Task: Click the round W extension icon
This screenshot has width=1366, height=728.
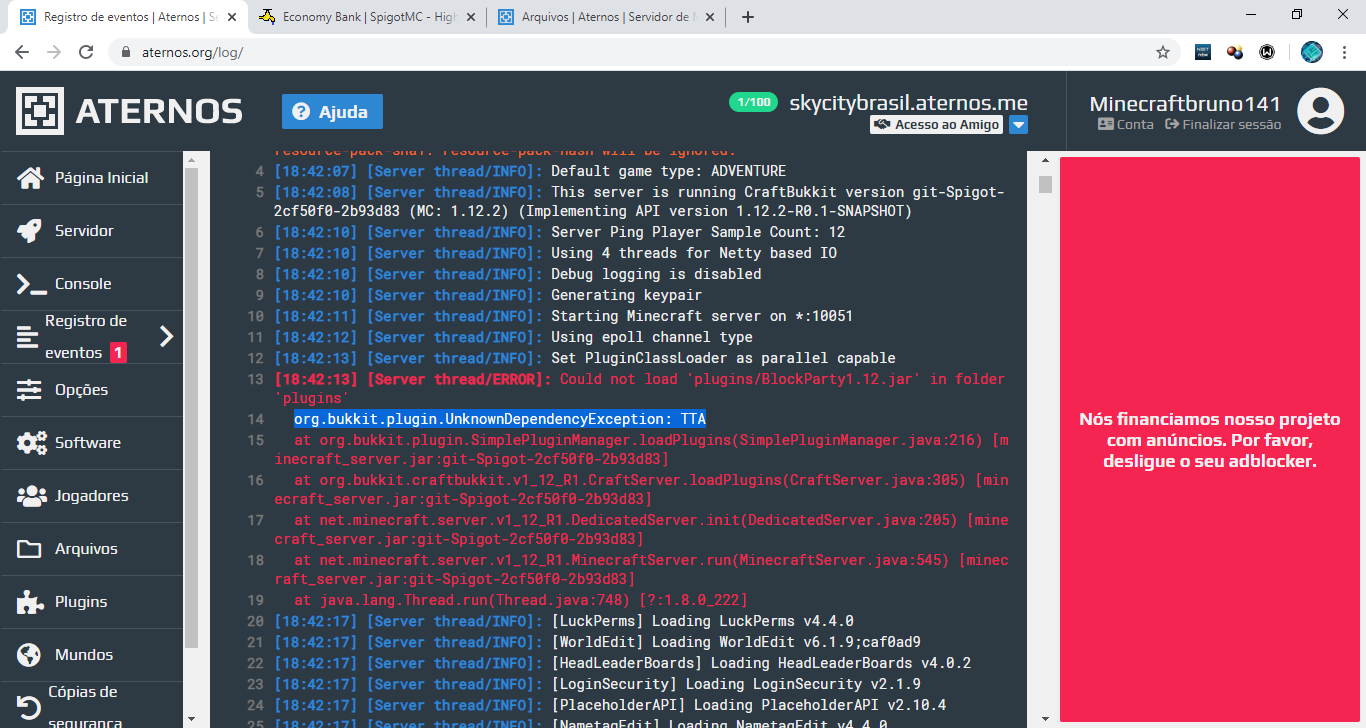Action: coord(1268,52)
